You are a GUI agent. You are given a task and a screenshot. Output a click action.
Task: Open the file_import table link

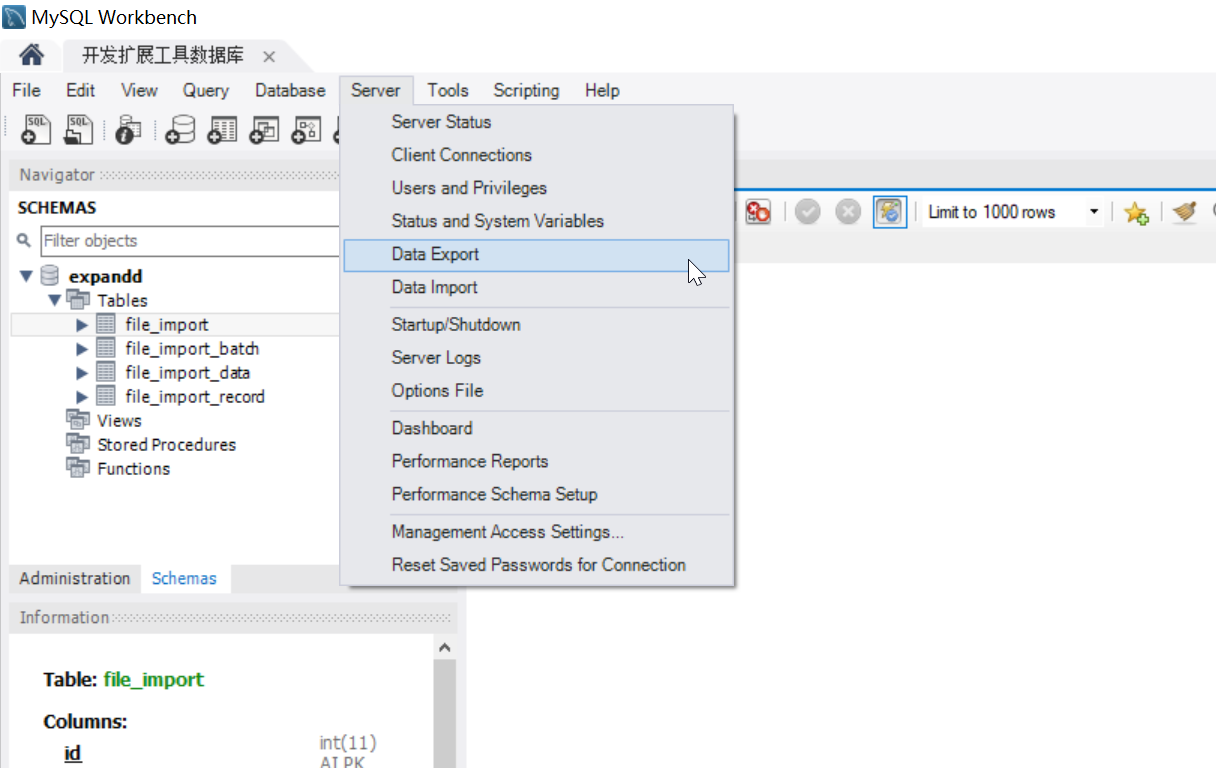point(154,679)
